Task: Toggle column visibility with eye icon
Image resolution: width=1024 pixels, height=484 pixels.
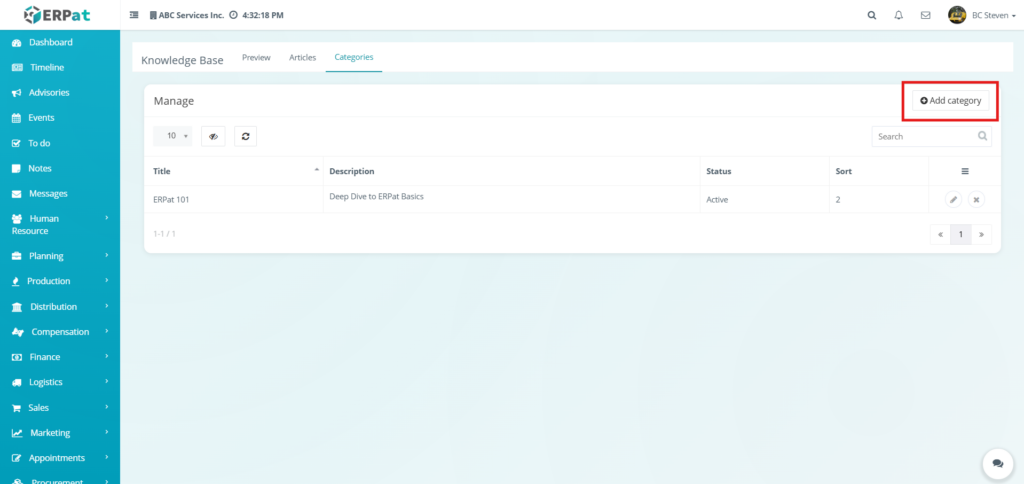Action: (x=213, y=136)
